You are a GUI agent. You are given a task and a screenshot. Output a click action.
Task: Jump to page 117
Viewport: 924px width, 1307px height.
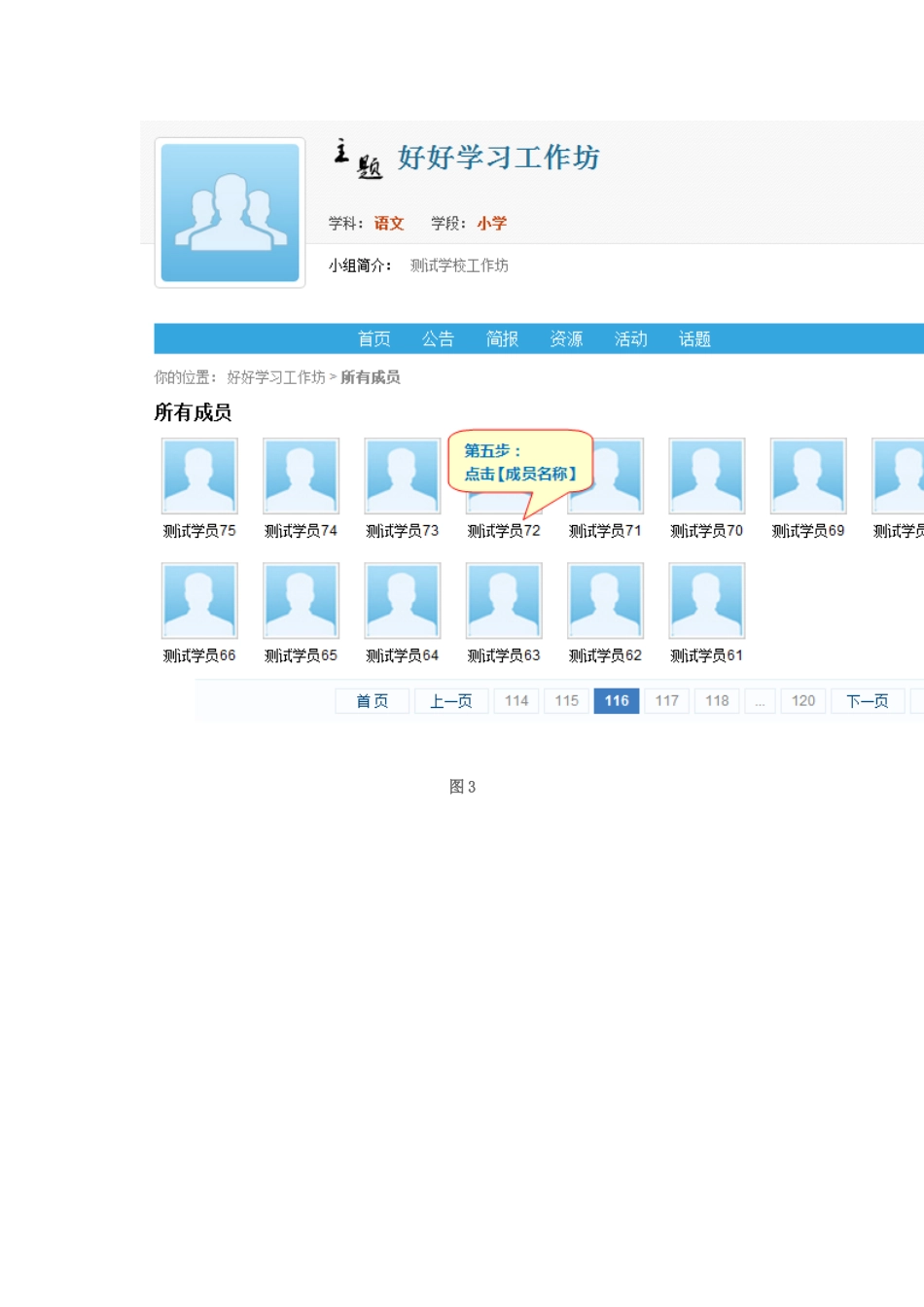coord(667,701)
